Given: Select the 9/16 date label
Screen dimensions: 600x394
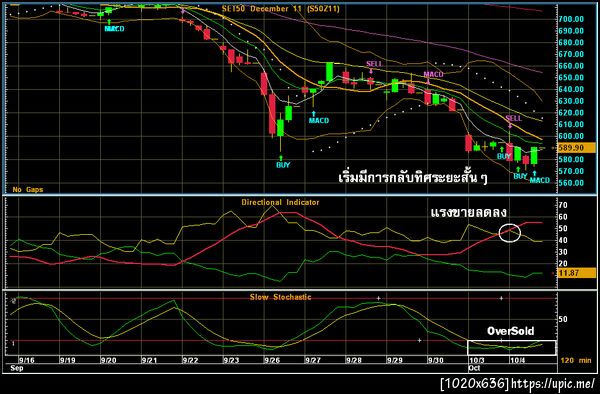Looking at the screenshot, I should tap(26, 360).
